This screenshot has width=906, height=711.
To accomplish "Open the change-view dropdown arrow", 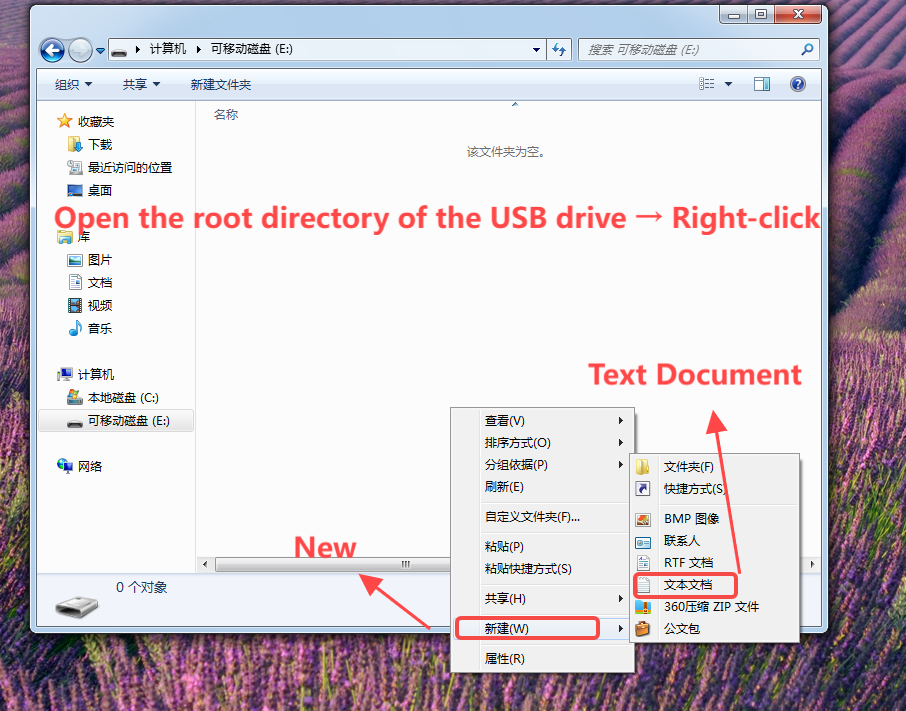I will (x=729, y=84).
